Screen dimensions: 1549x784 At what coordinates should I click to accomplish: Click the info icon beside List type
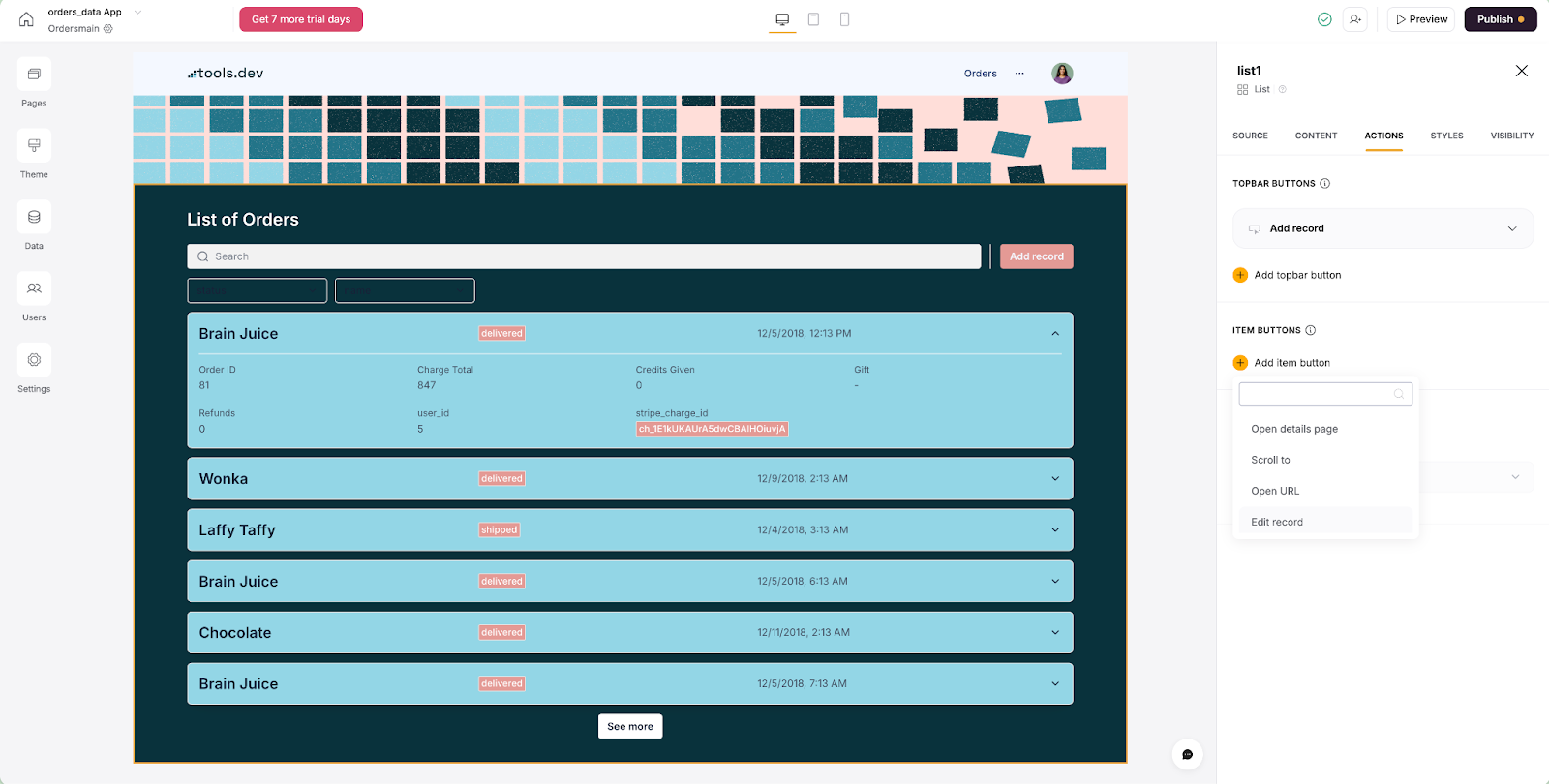[1282, 89]
